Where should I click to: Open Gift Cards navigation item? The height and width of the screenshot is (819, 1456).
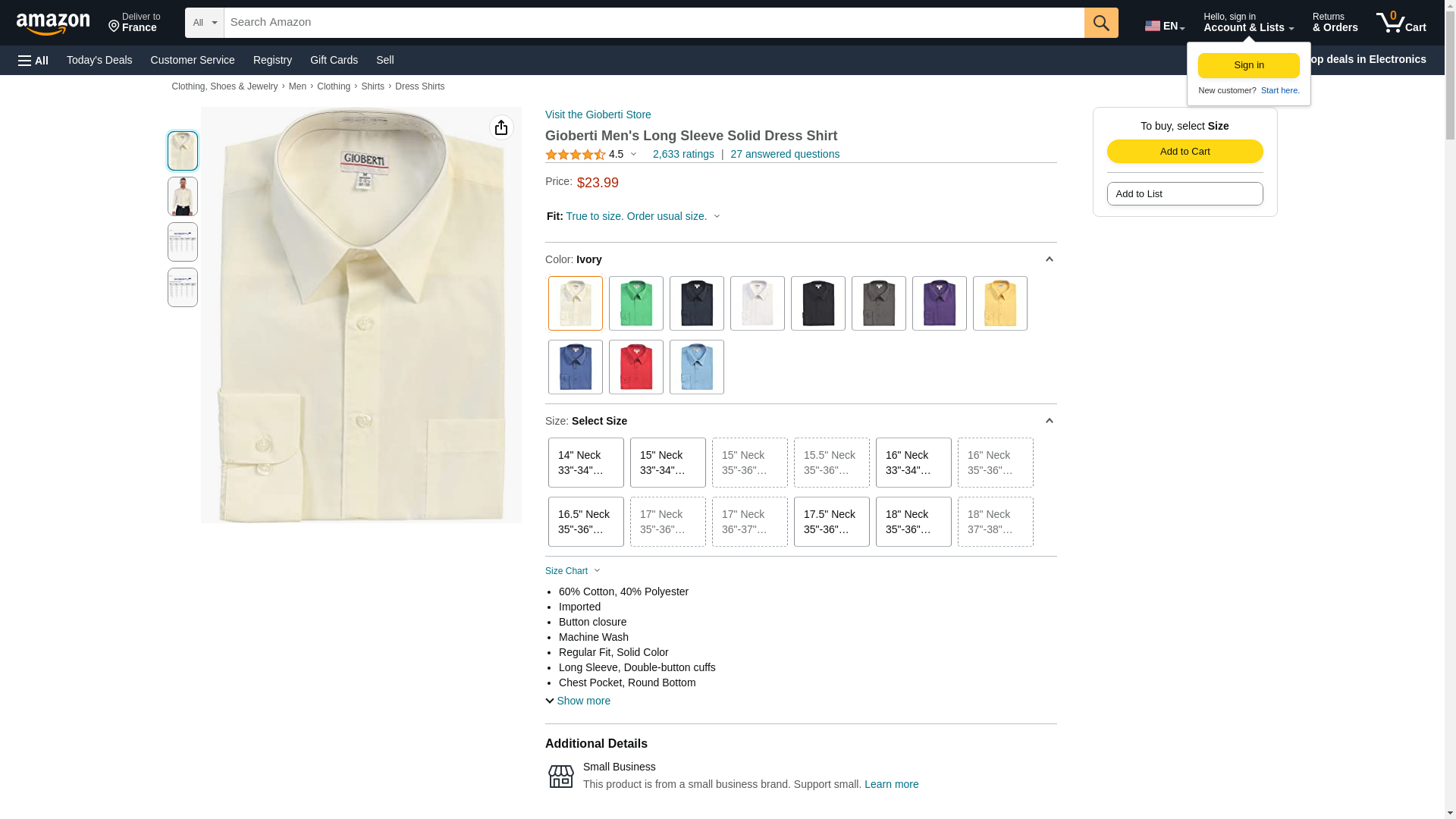pyautogui.click(x=334, y=60)
